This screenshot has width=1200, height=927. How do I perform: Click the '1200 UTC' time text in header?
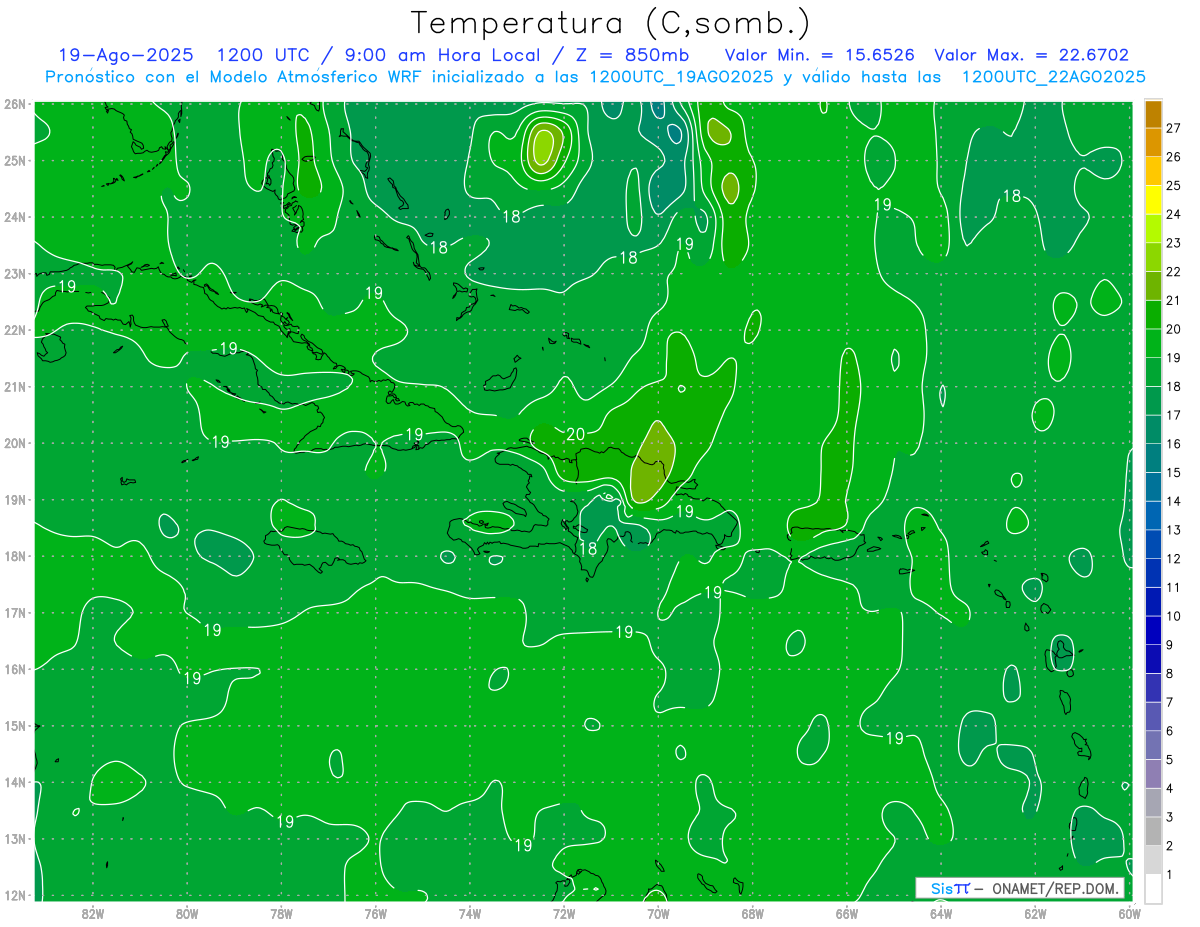262,55
